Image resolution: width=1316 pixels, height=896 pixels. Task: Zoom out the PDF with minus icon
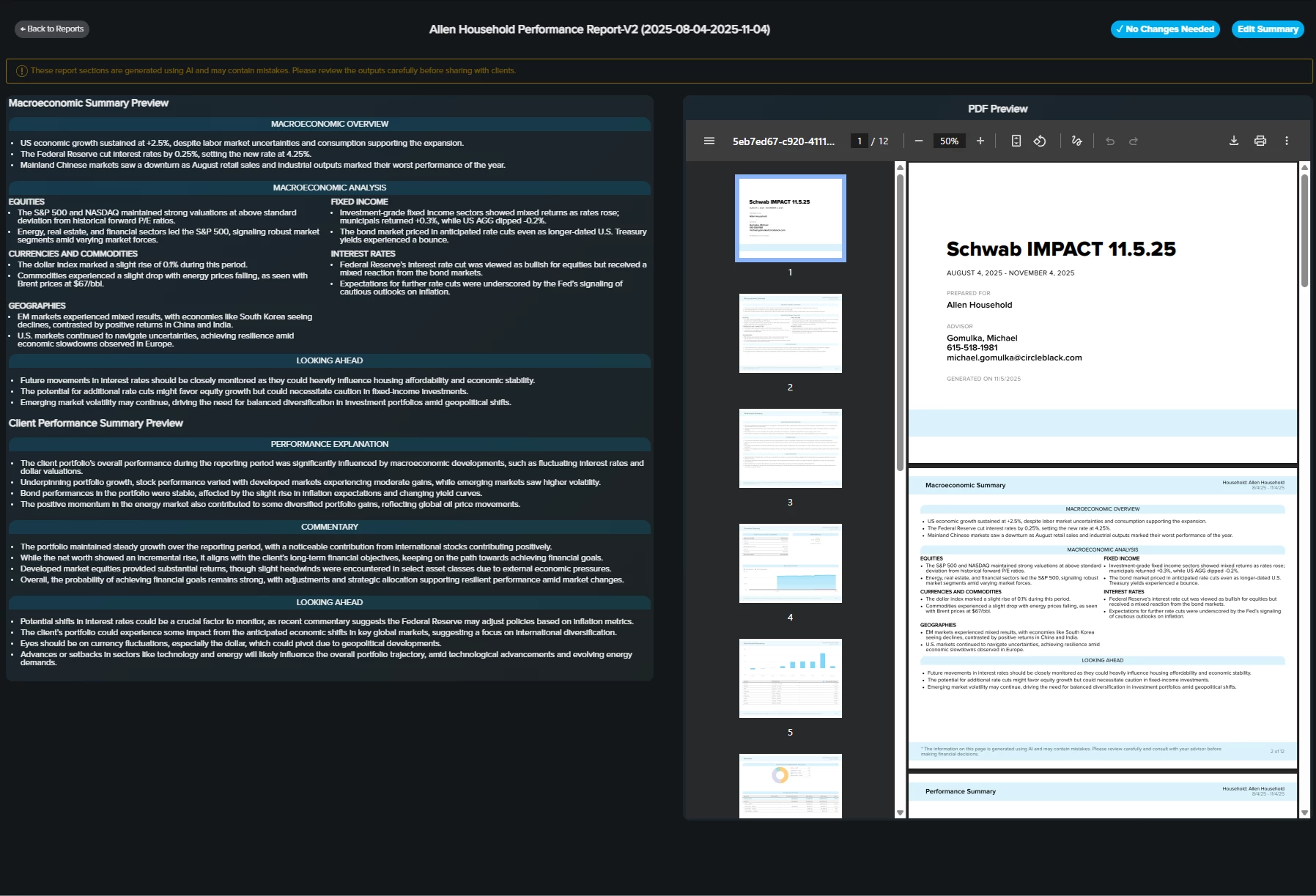(x=919, y=141)
